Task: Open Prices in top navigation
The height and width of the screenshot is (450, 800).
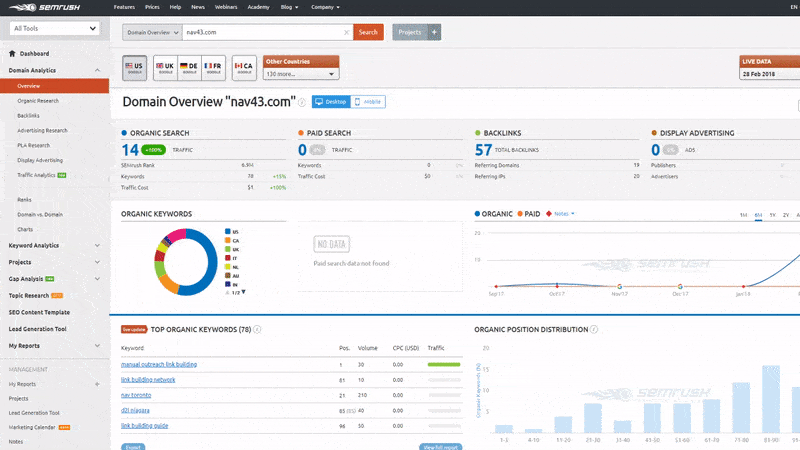Action: click(152, 7)
